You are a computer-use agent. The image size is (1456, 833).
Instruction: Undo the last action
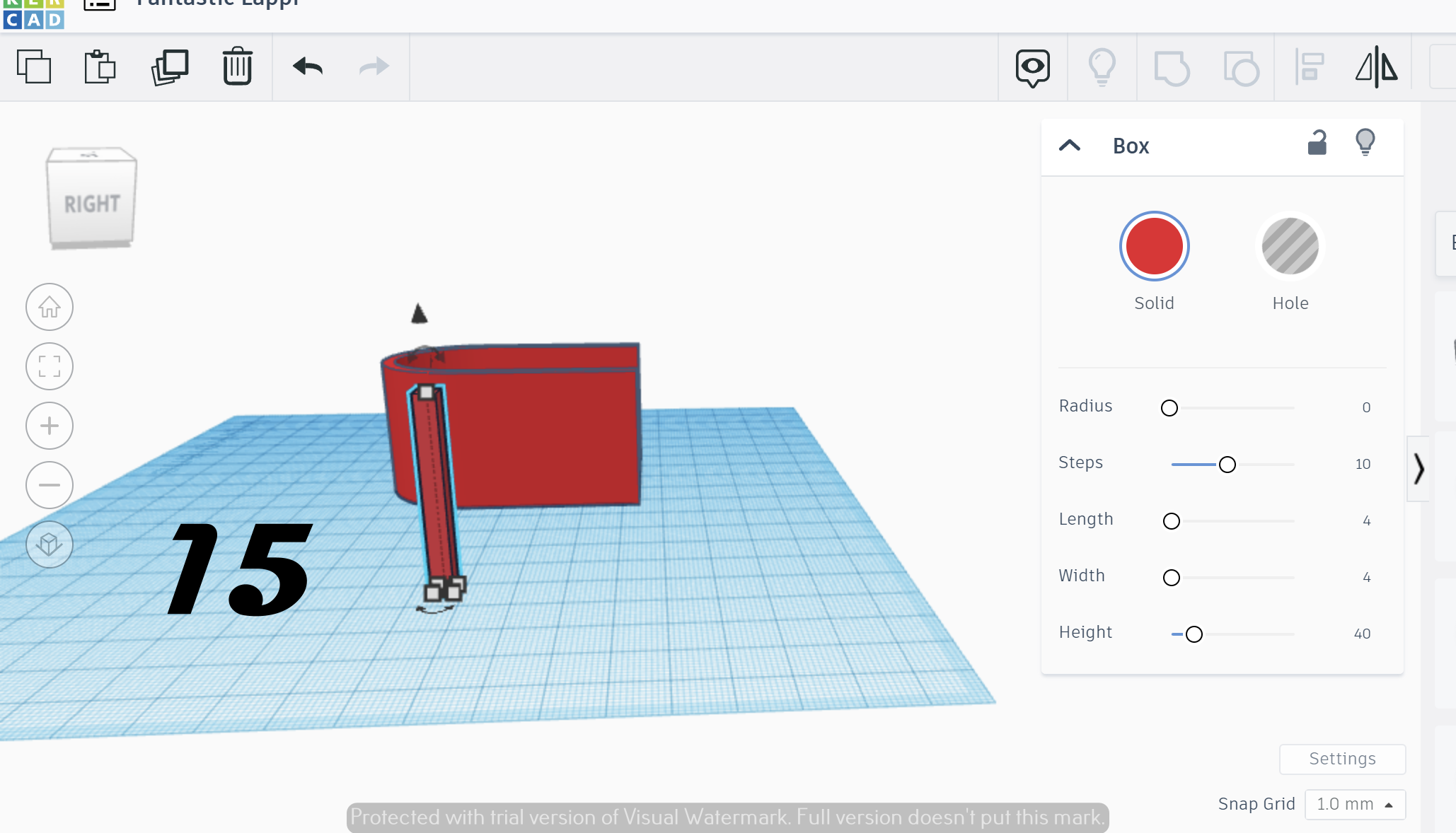click(x=308, y=67)
